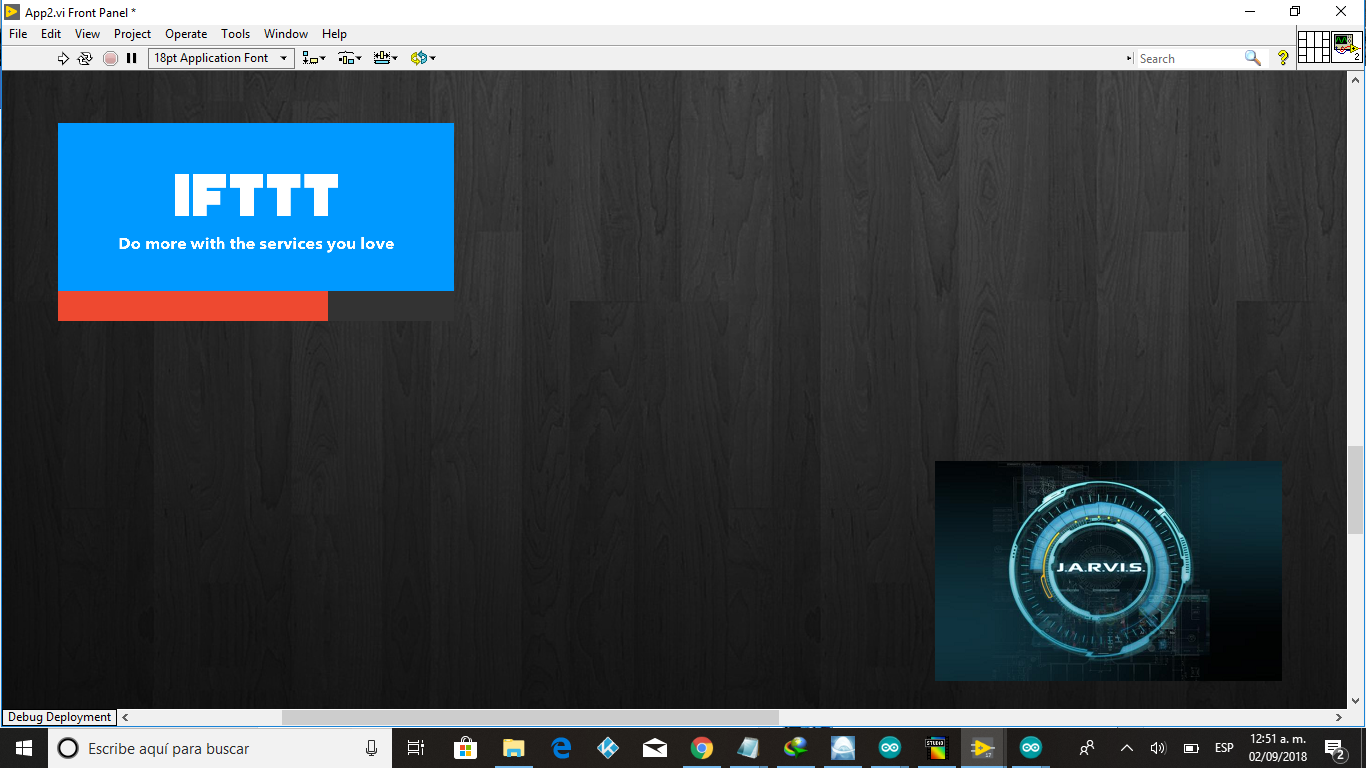Click the search magnifier icon
Screen dimensions: 1366x768
[x=1253, y=58]
